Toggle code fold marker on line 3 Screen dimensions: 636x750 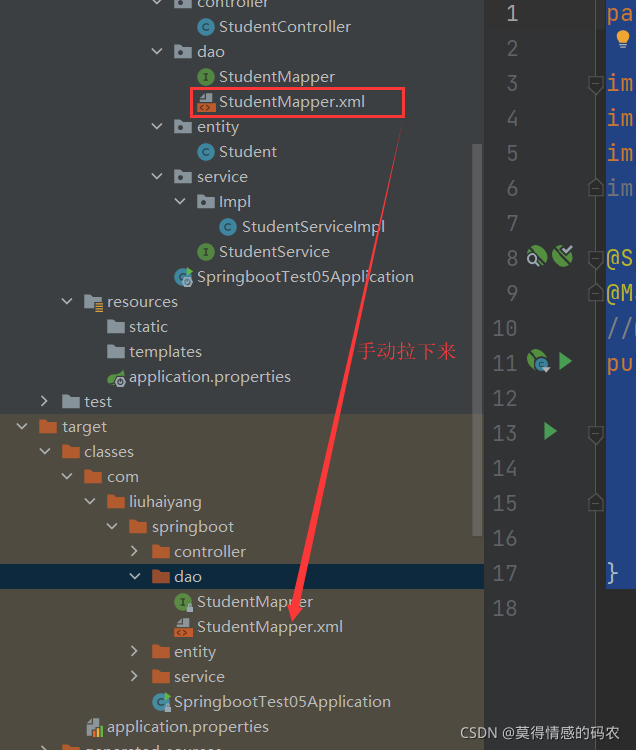(595, 85)
